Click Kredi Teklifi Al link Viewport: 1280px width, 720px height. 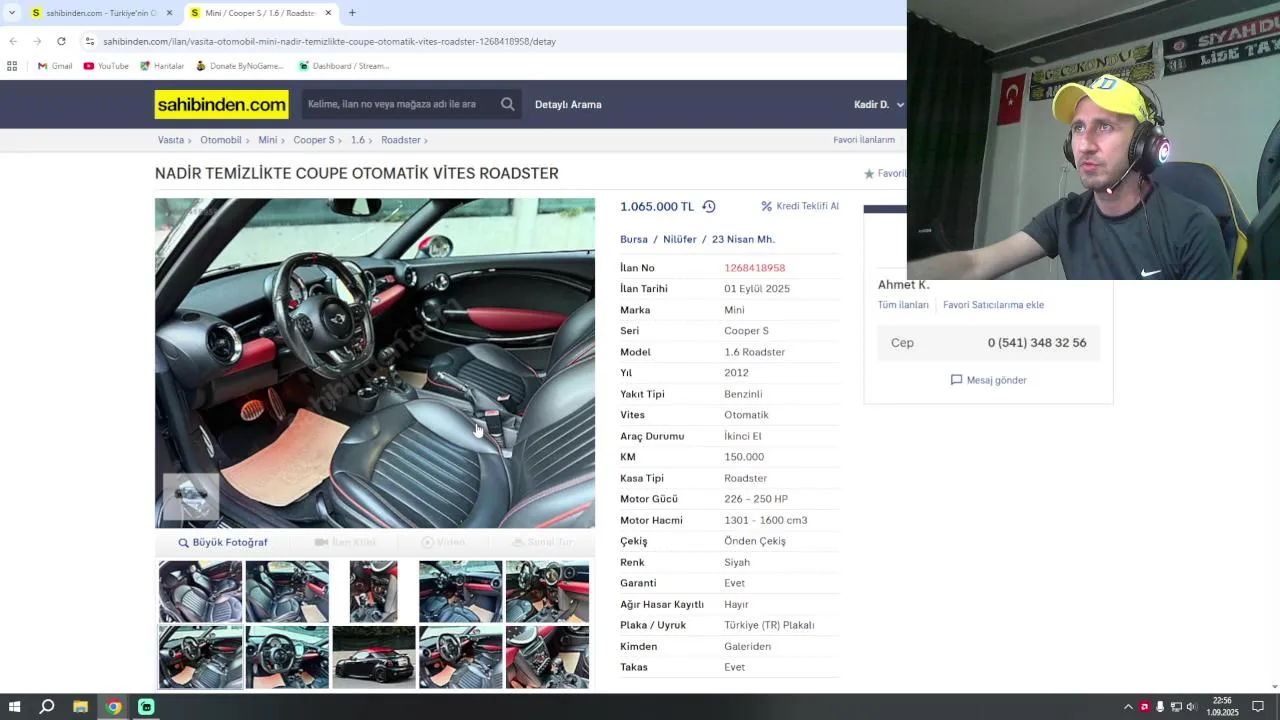point(808,206)
